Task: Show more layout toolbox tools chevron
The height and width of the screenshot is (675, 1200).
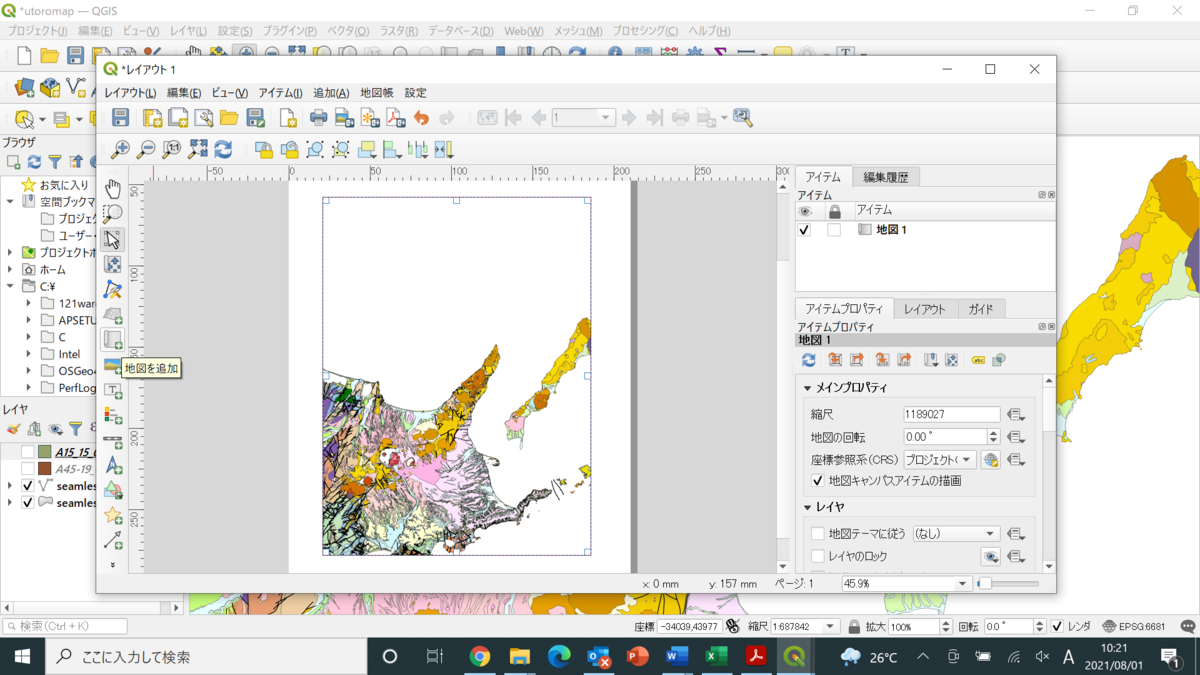Action: (x=113, y=565)
